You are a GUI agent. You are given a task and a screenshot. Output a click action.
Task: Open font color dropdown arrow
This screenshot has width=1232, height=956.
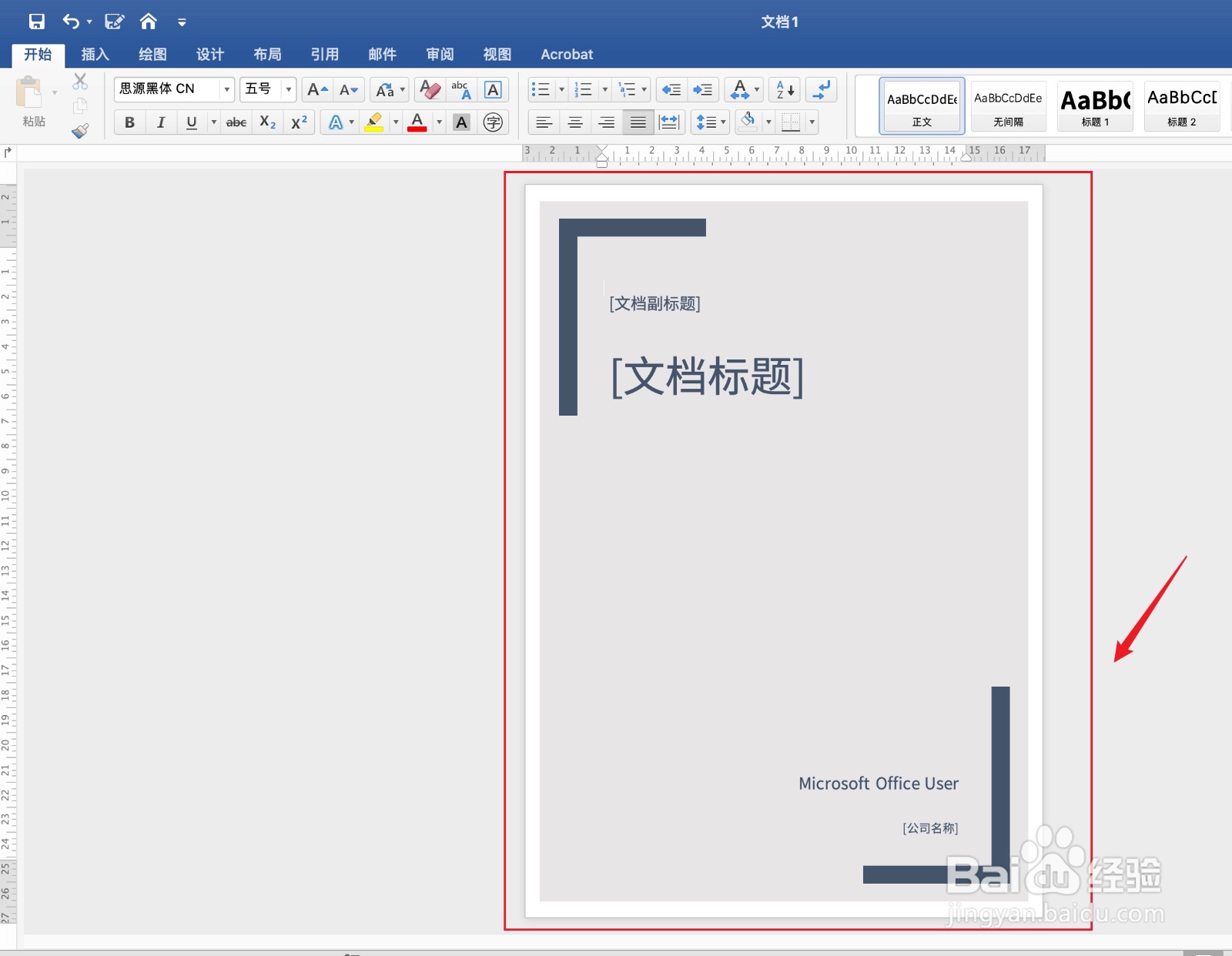point(439,122)
